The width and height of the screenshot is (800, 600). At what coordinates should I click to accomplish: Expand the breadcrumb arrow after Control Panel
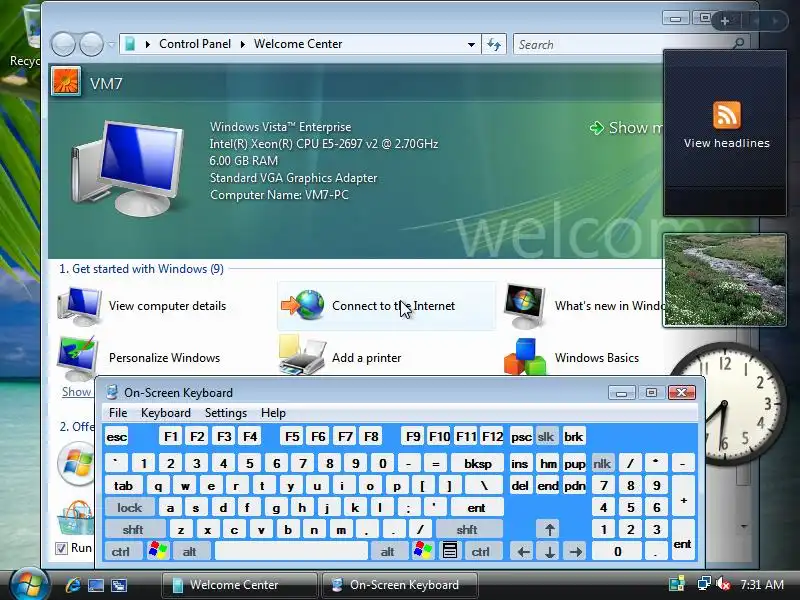243,44
